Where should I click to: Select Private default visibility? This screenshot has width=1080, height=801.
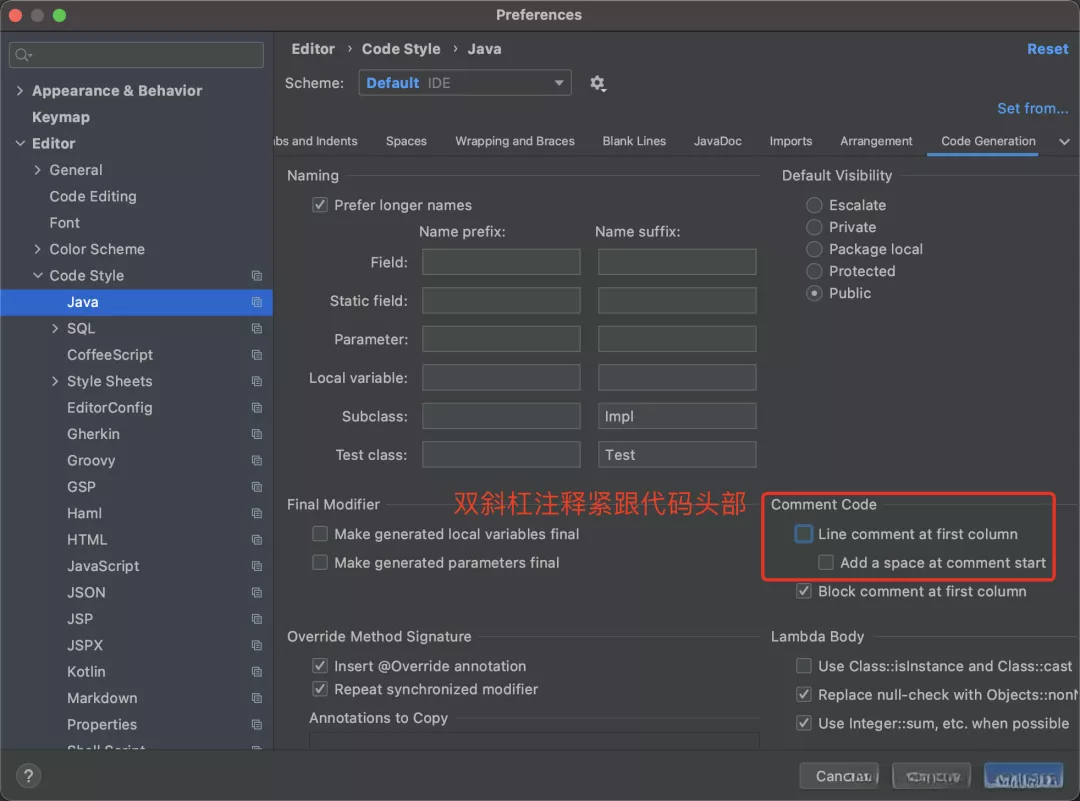coord(814,227)
